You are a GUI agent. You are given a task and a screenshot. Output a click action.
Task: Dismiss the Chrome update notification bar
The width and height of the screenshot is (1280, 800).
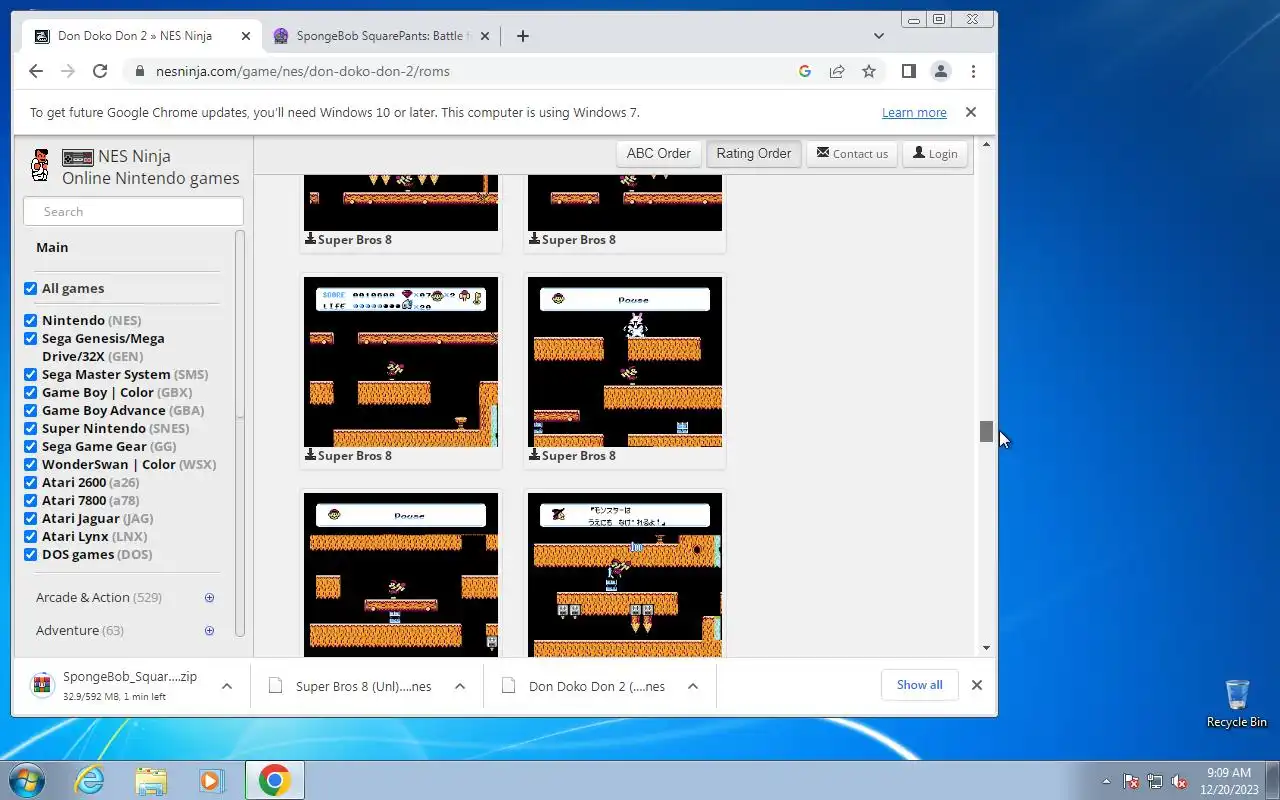tap(971, 112)
